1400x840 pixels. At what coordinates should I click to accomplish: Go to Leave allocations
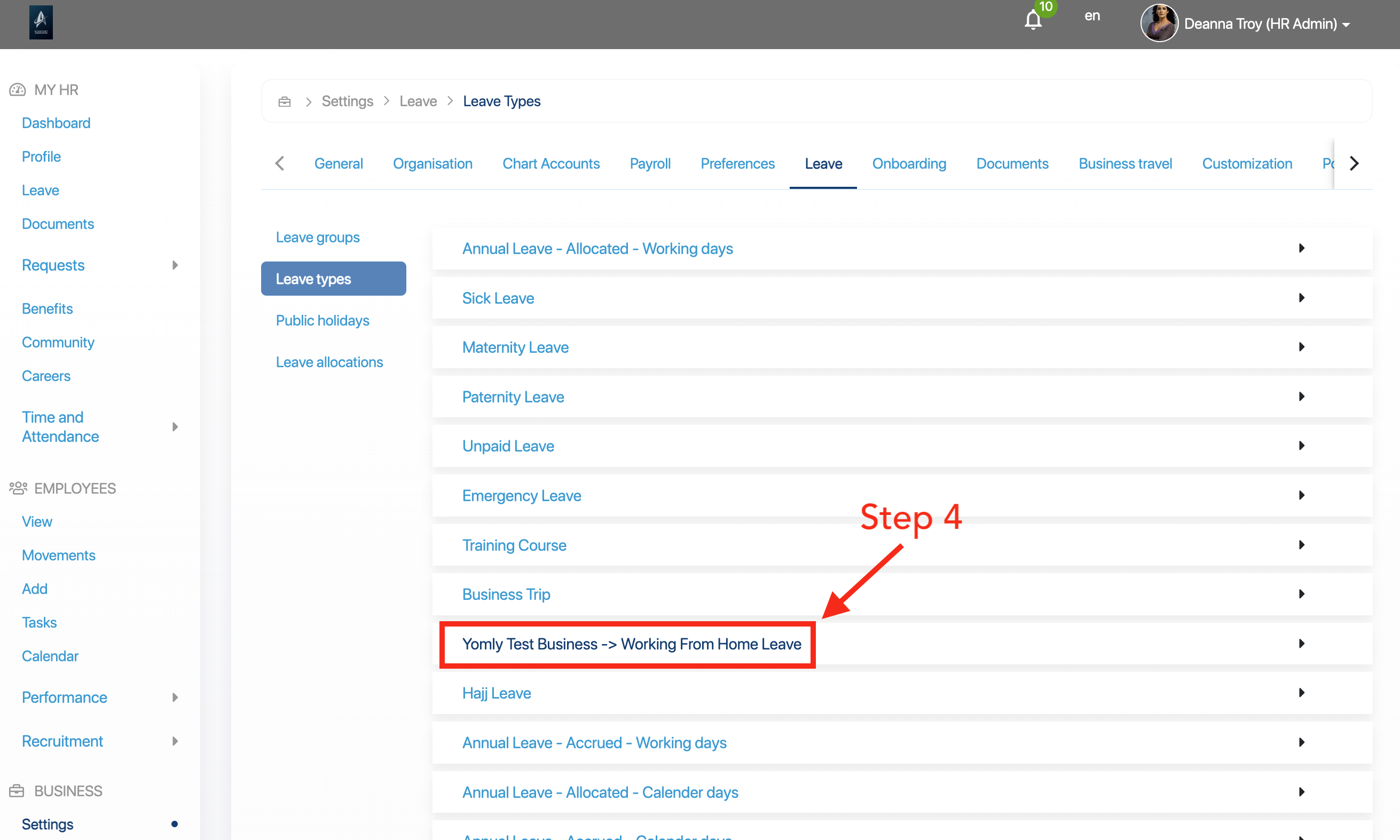tap(329, 362)
